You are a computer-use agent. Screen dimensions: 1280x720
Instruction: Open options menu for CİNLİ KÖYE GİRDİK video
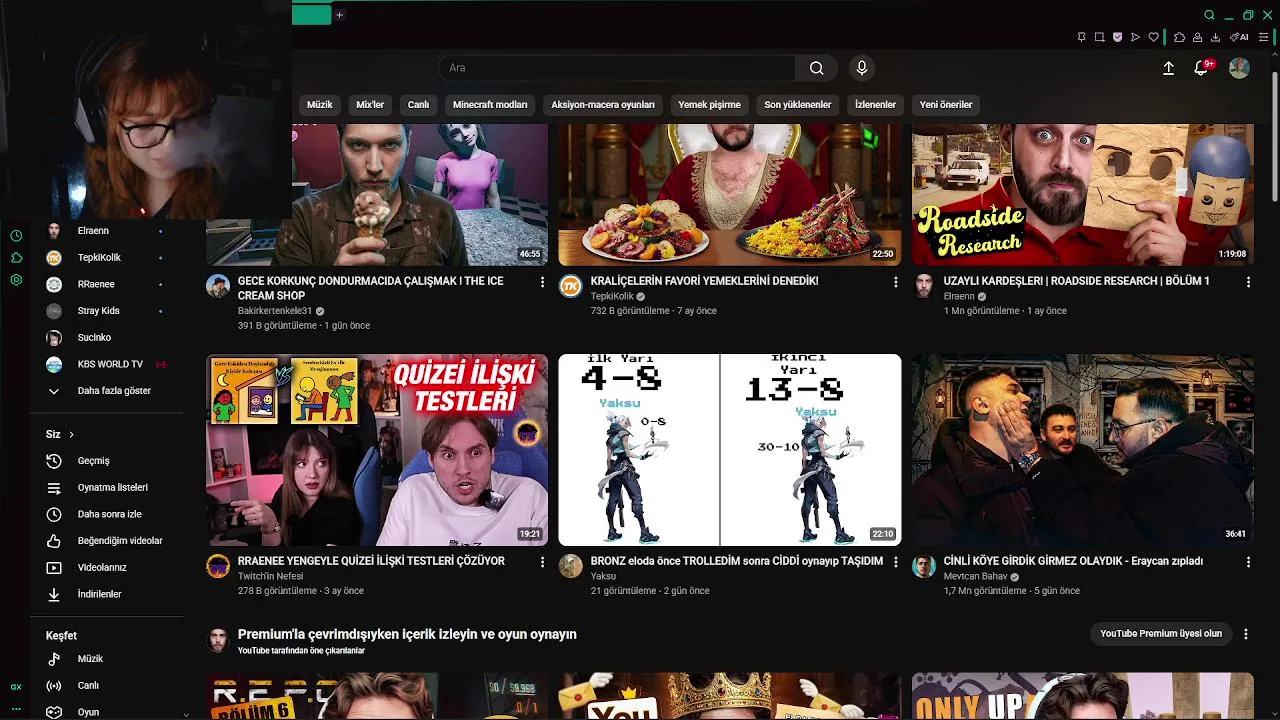pos(1248,563)
